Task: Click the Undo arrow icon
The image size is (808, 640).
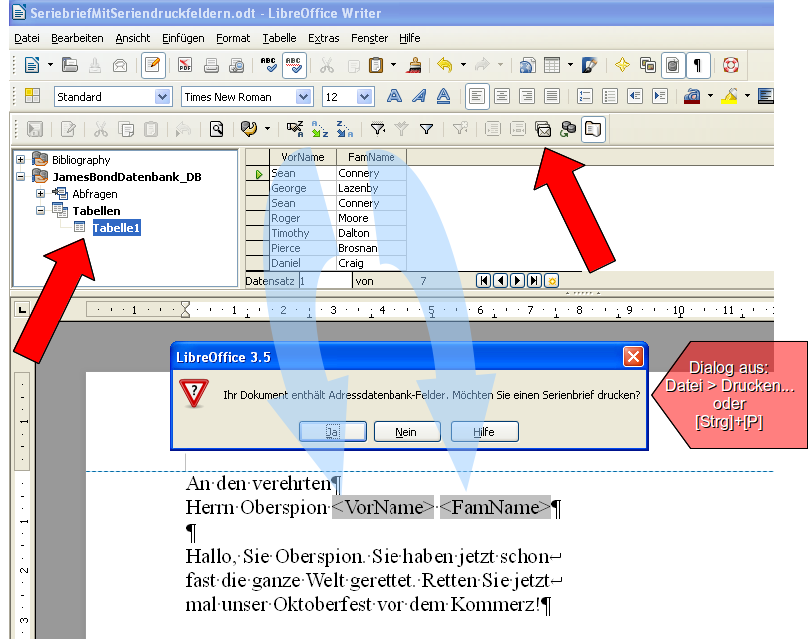Action: point(444,65)
